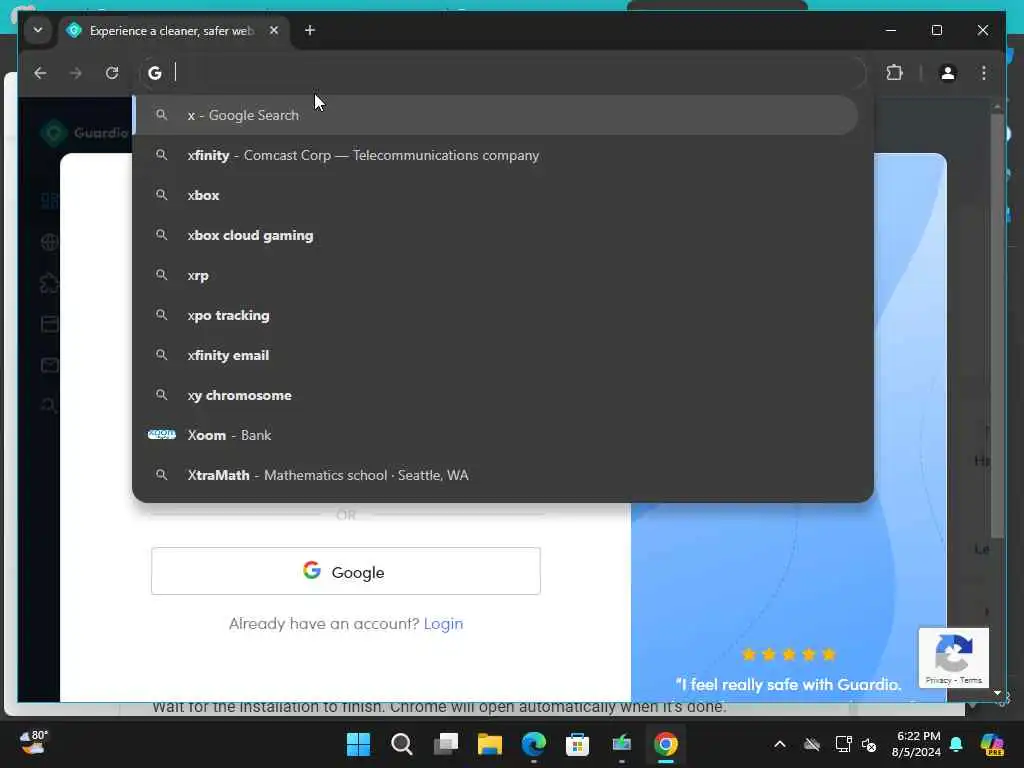
Task: Choose the 'xfinity - Comcast Corp' suggestion
Action: (x=496, y=155)
